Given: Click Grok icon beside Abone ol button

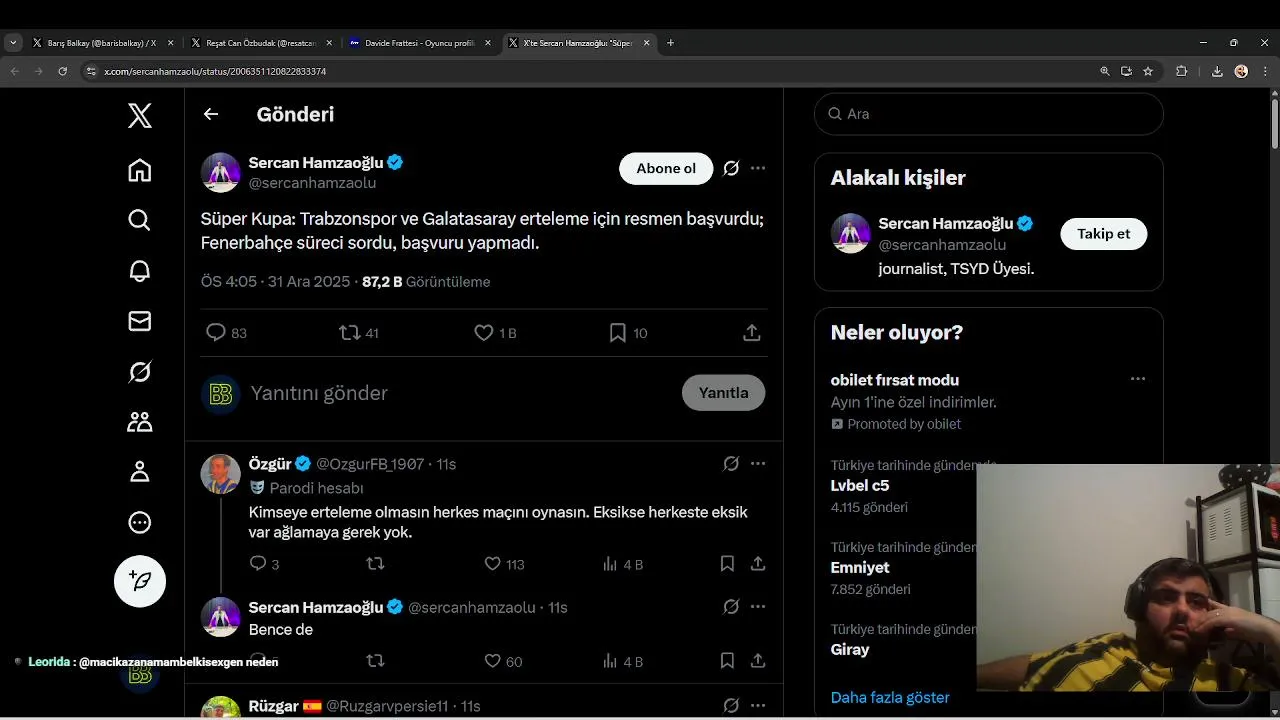Looking at the screenshot, I should 731,168.
